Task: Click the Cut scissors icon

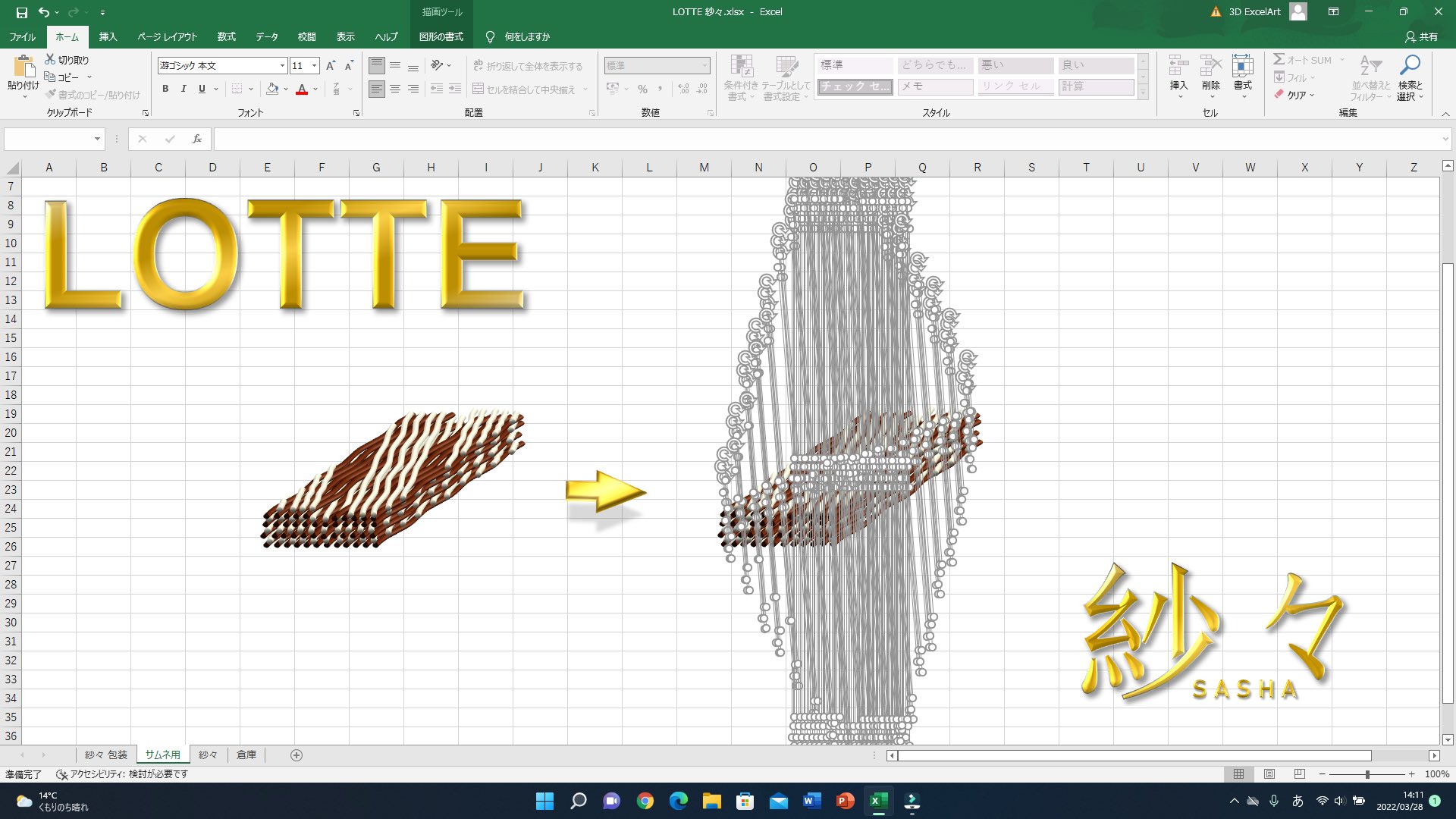Action: coord(50,59)
